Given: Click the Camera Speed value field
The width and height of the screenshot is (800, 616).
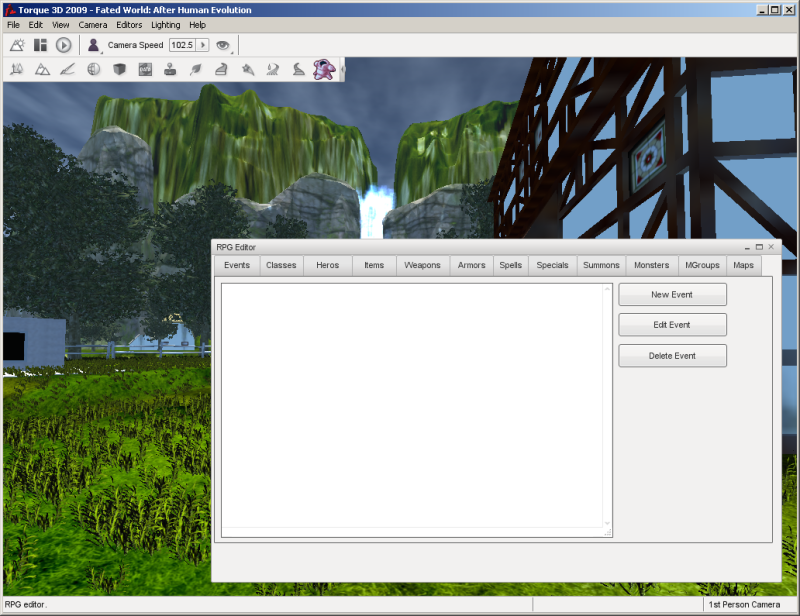Looking at the screenshot, I should point(182,45).
